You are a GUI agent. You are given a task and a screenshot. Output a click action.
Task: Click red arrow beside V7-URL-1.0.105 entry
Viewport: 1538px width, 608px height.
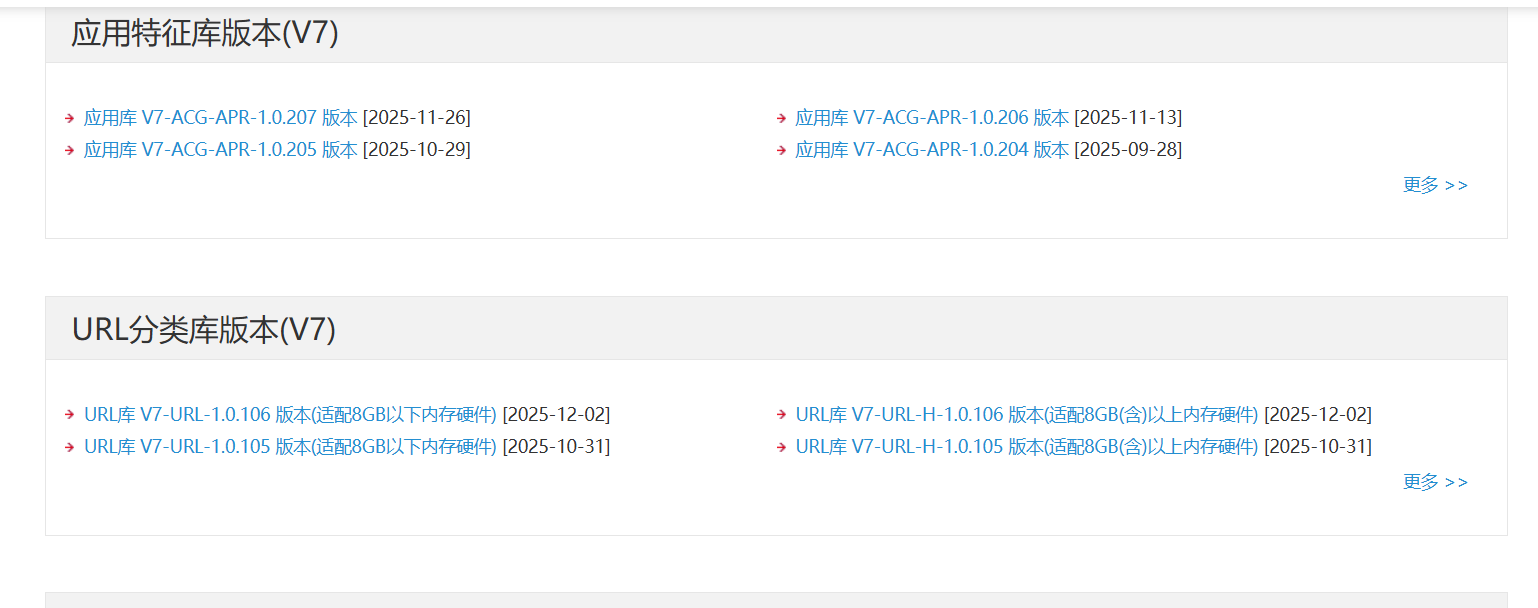(70, 447)
